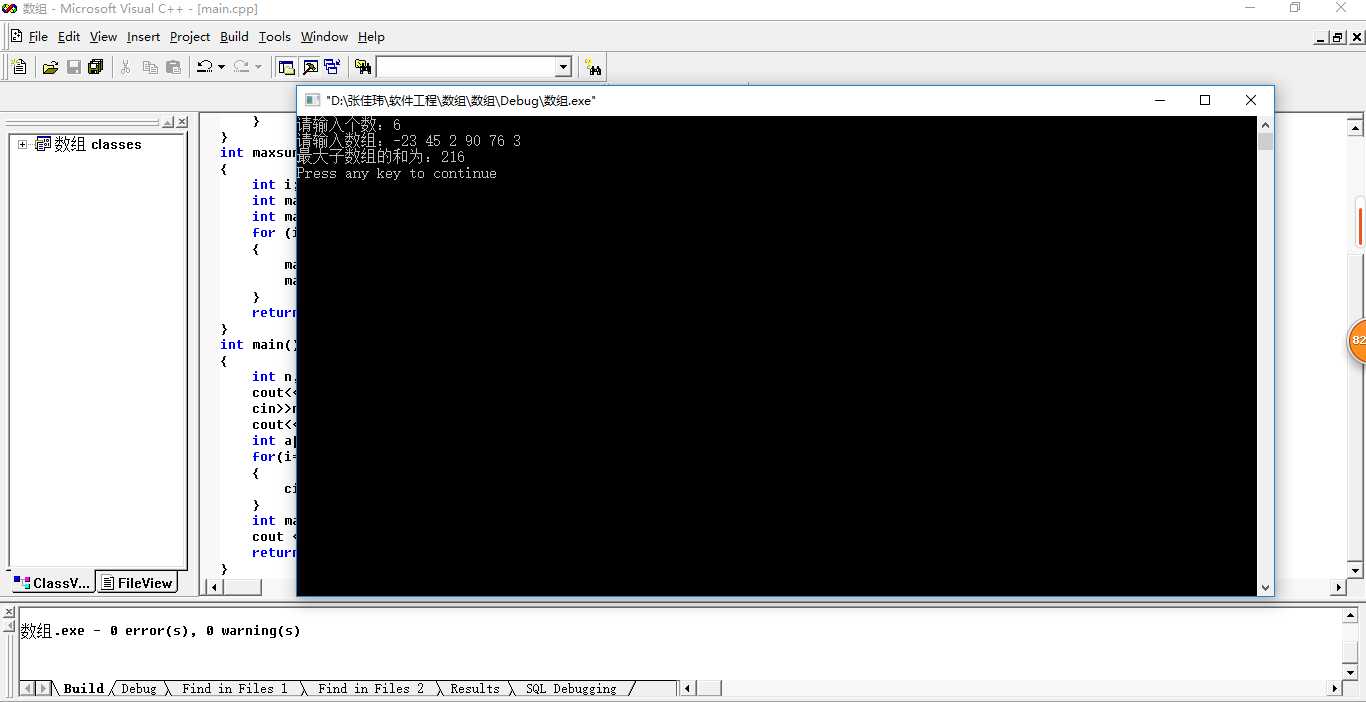The width and height of the screenshot is (1366, 702).
Task: Click the output pane scroll-up arrow
Action: [1350, 616]
